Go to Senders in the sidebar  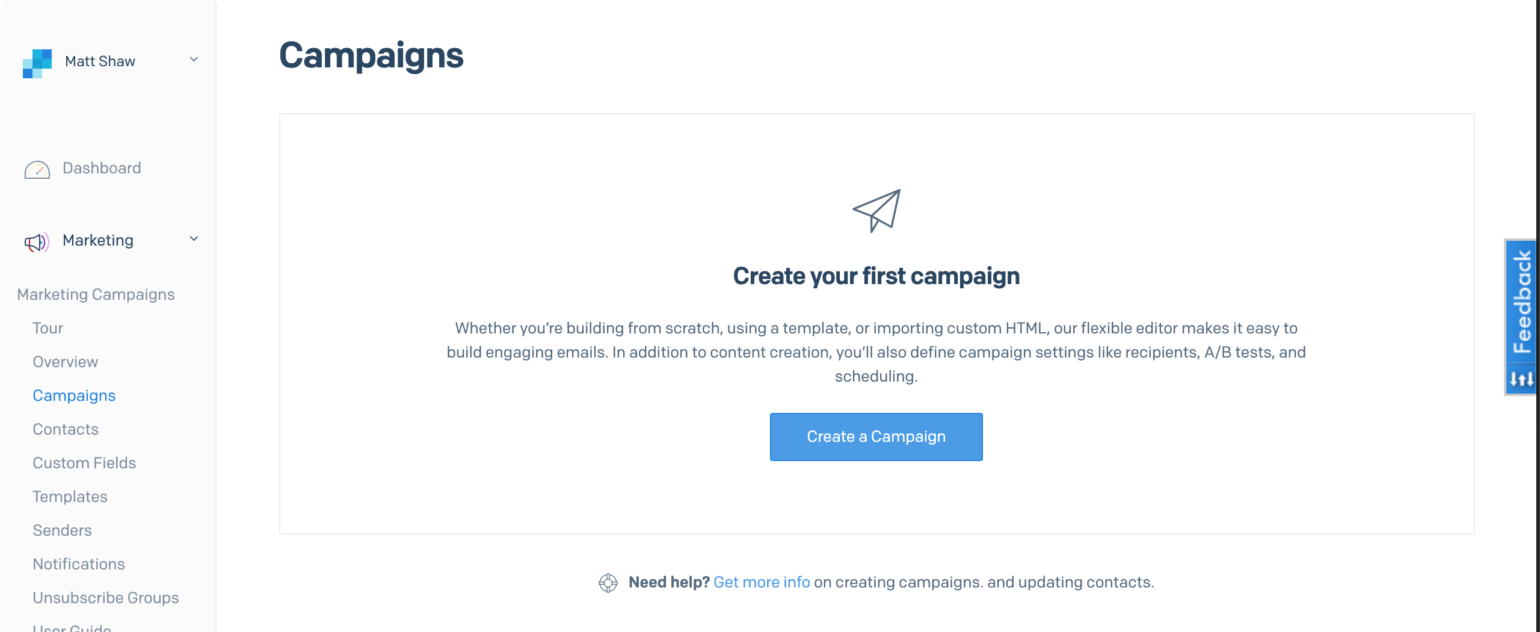(62, 530)
